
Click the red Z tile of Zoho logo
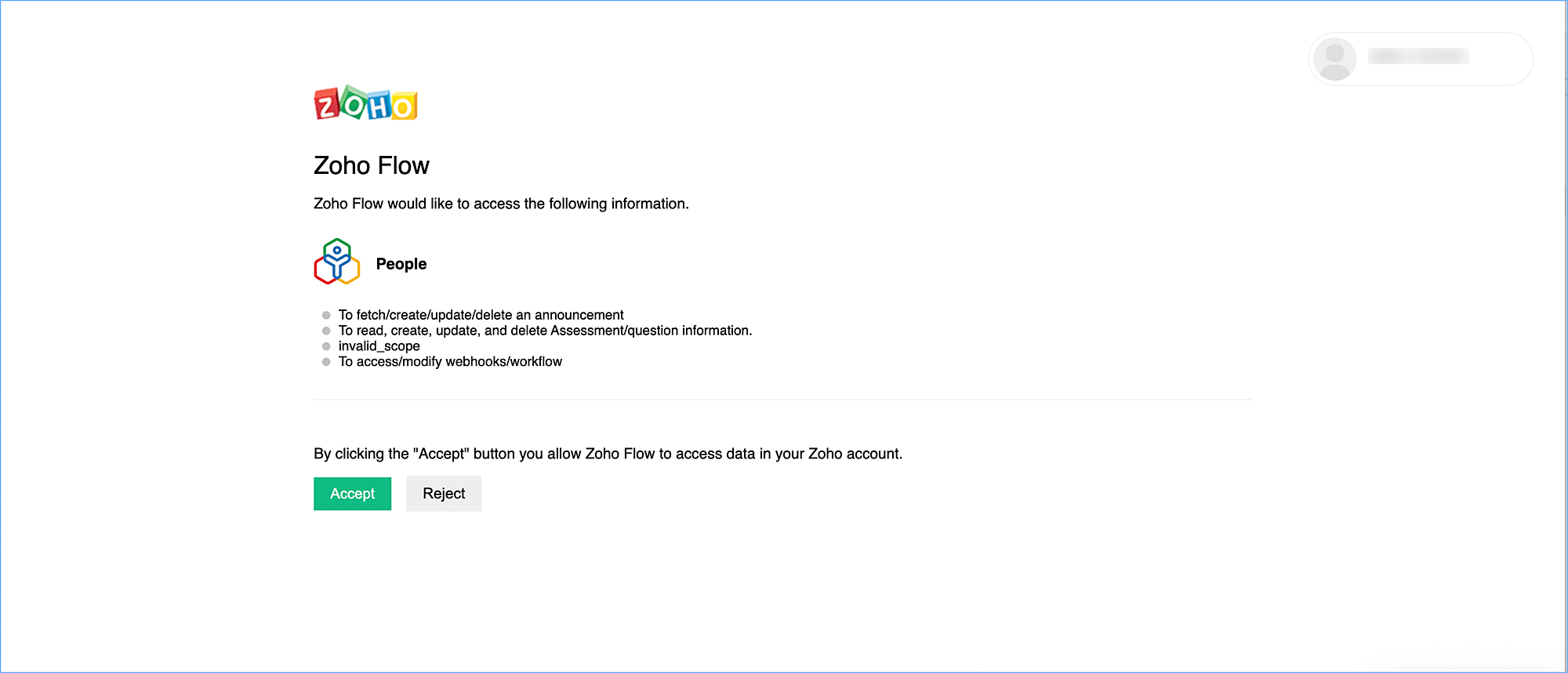[326, 105]
